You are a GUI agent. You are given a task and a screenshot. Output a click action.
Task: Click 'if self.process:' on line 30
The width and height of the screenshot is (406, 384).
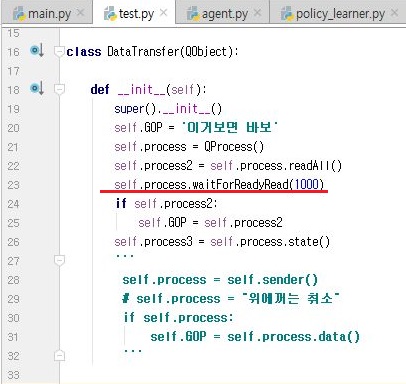[178, 318]
